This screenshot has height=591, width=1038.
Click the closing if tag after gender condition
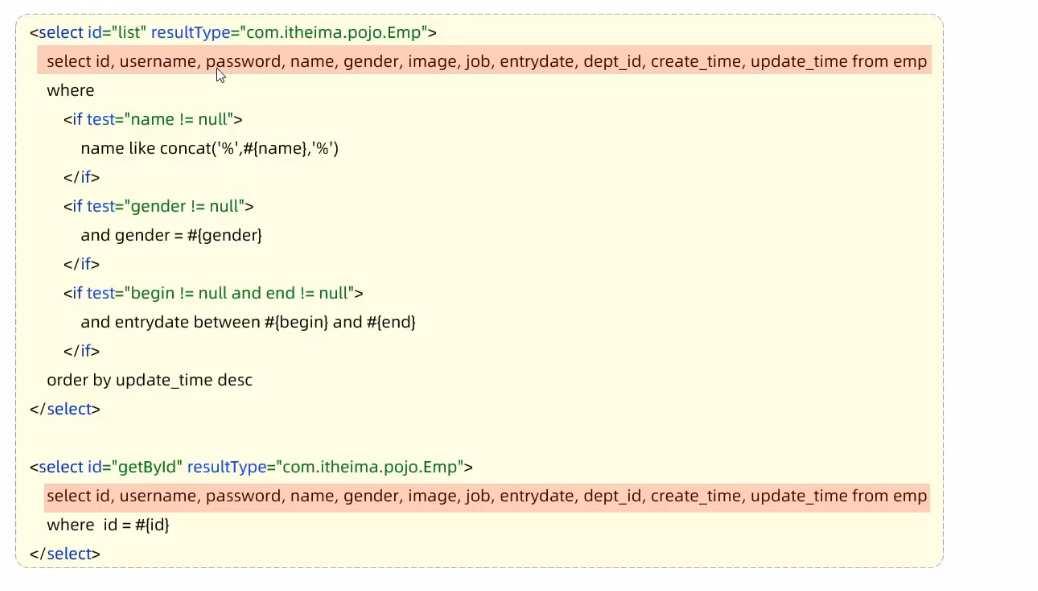[81, 265]
